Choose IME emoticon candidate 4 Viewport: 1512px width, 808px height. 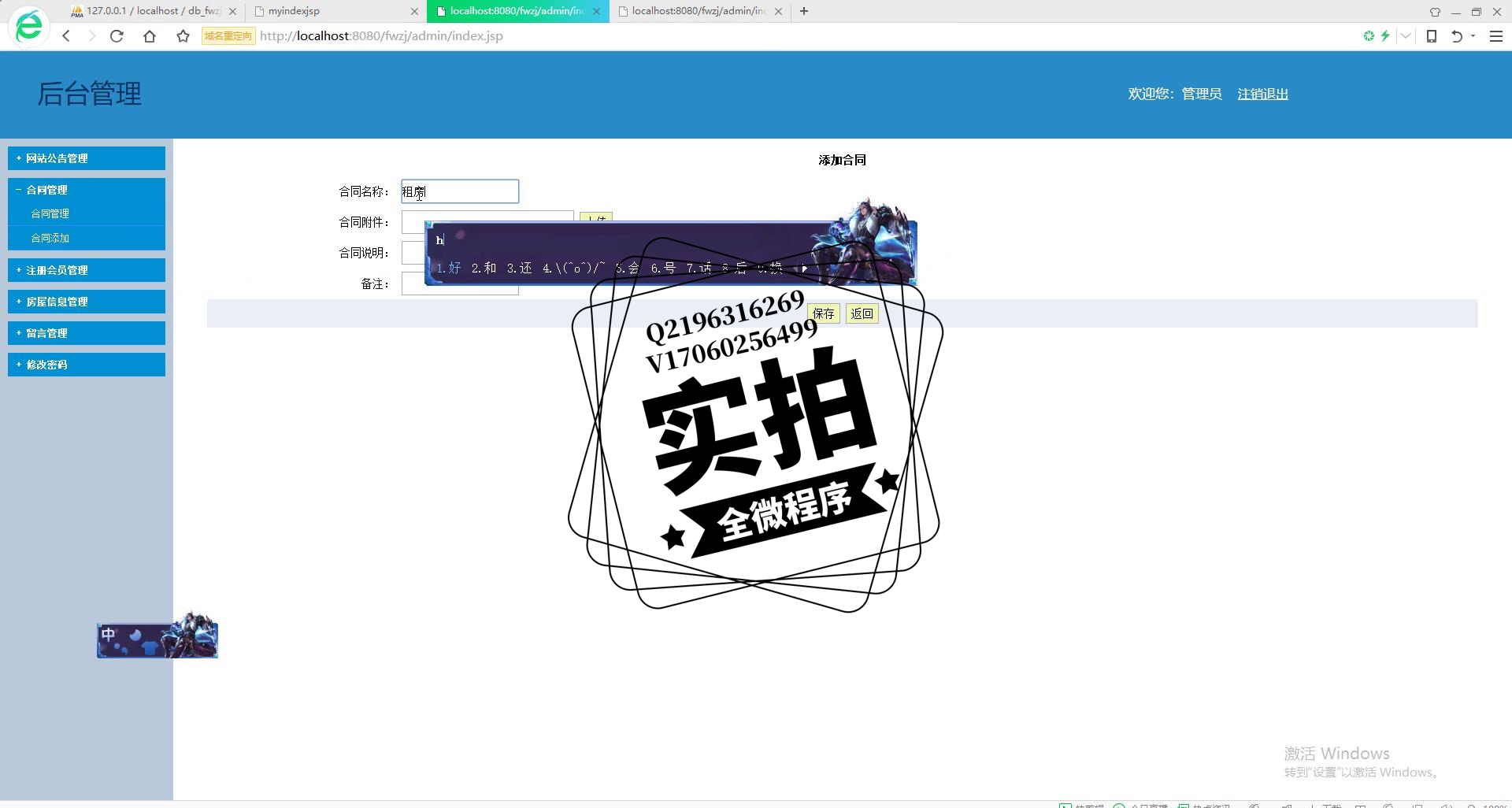tap(573, 269)
